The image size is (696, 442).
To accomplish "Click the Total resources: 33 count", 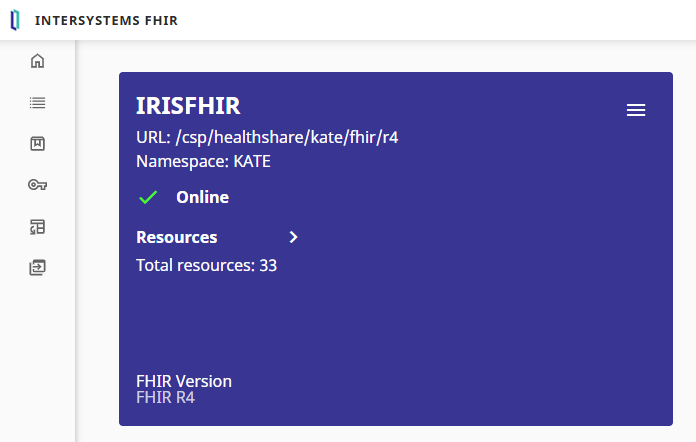I will click(x=206, y=265).
